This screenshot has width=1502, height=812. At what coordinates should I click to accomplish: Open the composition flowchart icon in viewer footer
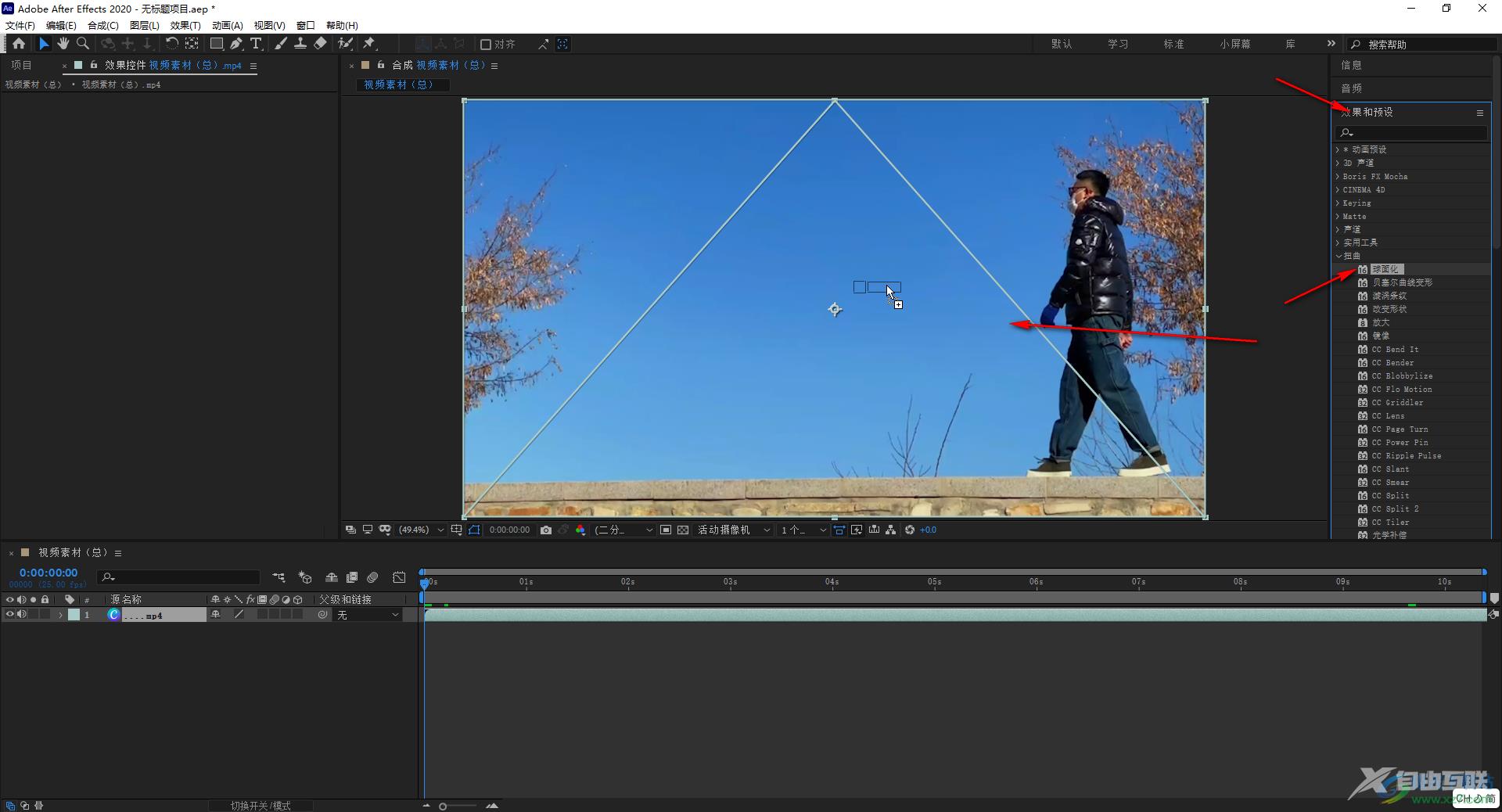[x=891, y=530]
